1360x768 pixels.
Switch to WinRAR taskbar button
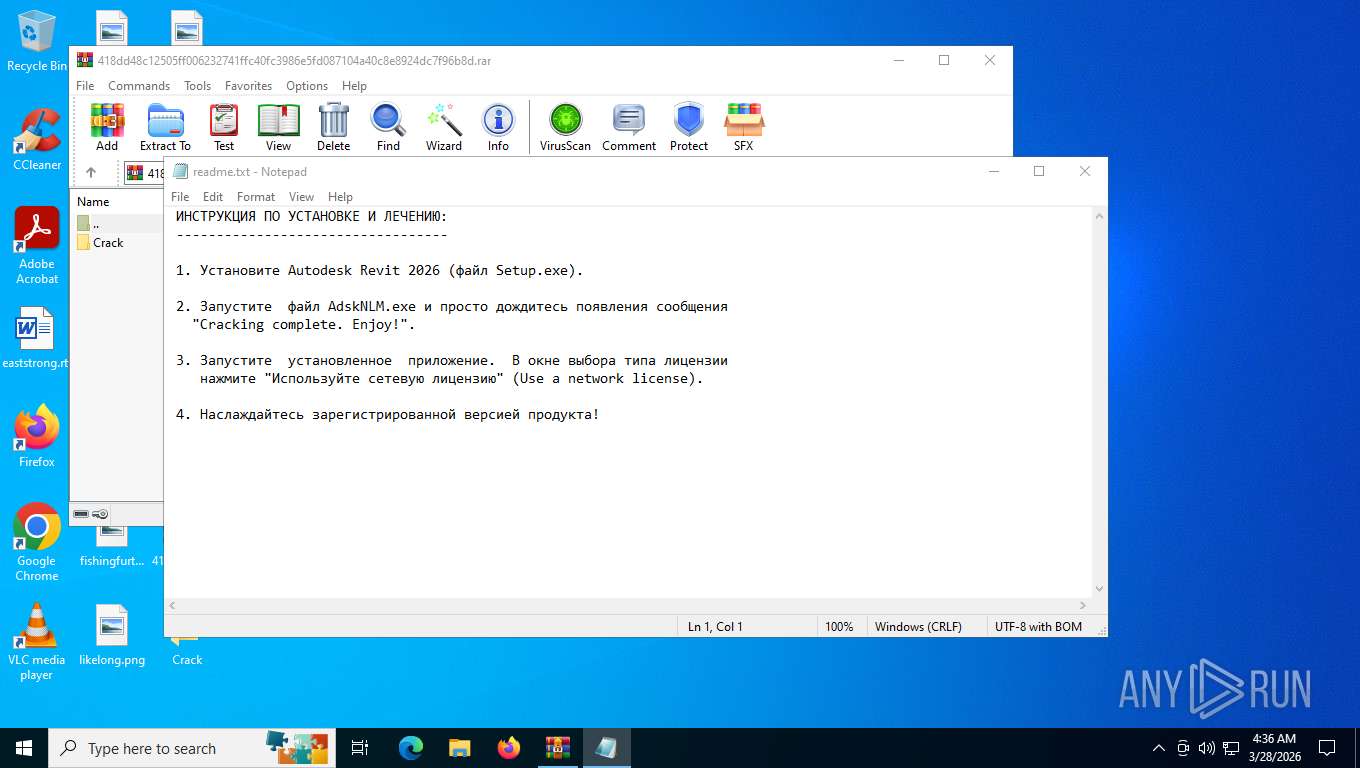[x=557, y=748]
